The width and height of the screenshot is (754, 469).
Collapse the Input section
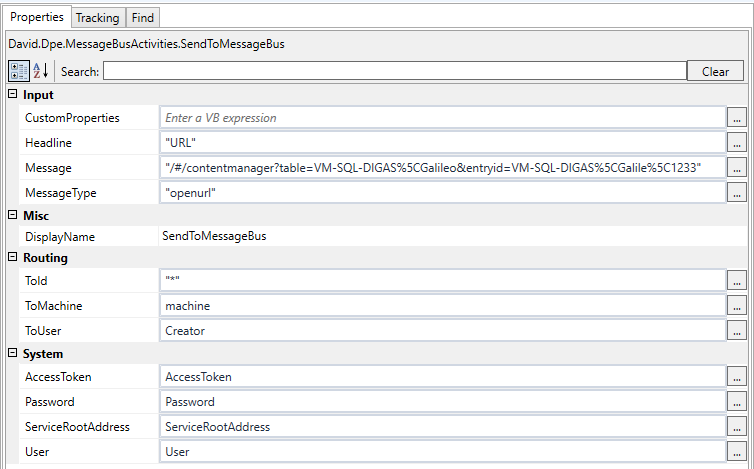[x=12, y=94]
